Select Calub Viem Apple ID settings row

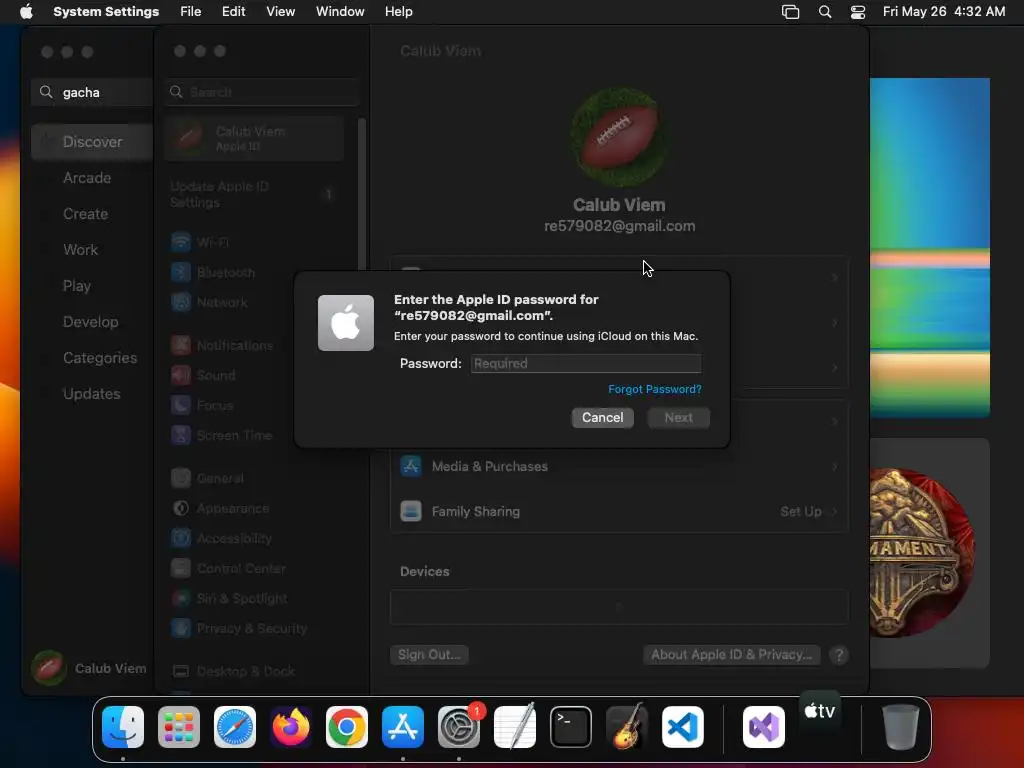(255, 138)
